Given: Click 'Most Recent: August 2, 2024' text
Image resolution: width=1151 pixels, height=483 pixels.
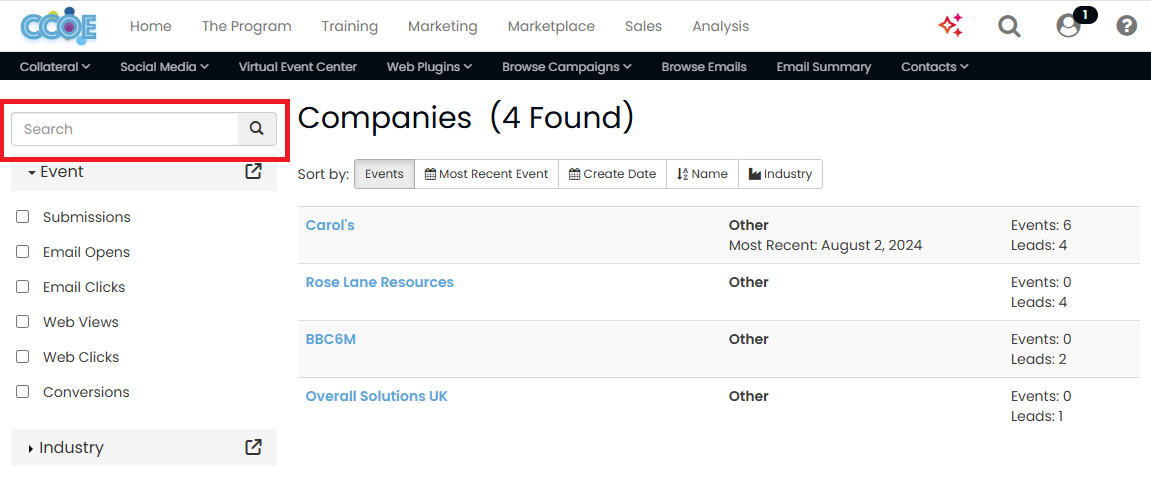Looking at the screenshot, I should pyautogui.click(x=825, y=245).
